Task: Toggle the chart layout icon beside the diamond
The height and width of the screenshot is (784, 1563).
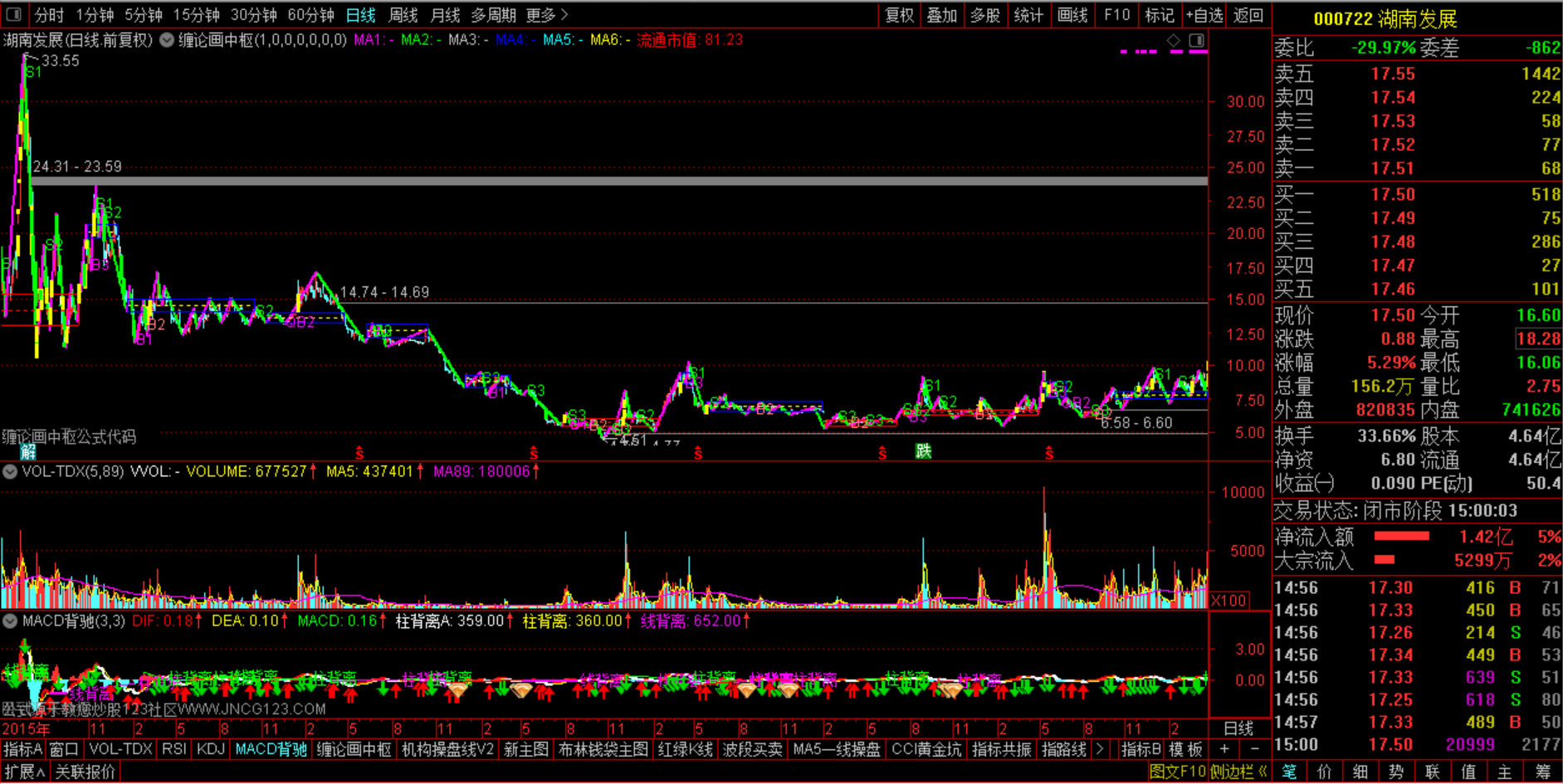Action: click(x=1196, y=41)
